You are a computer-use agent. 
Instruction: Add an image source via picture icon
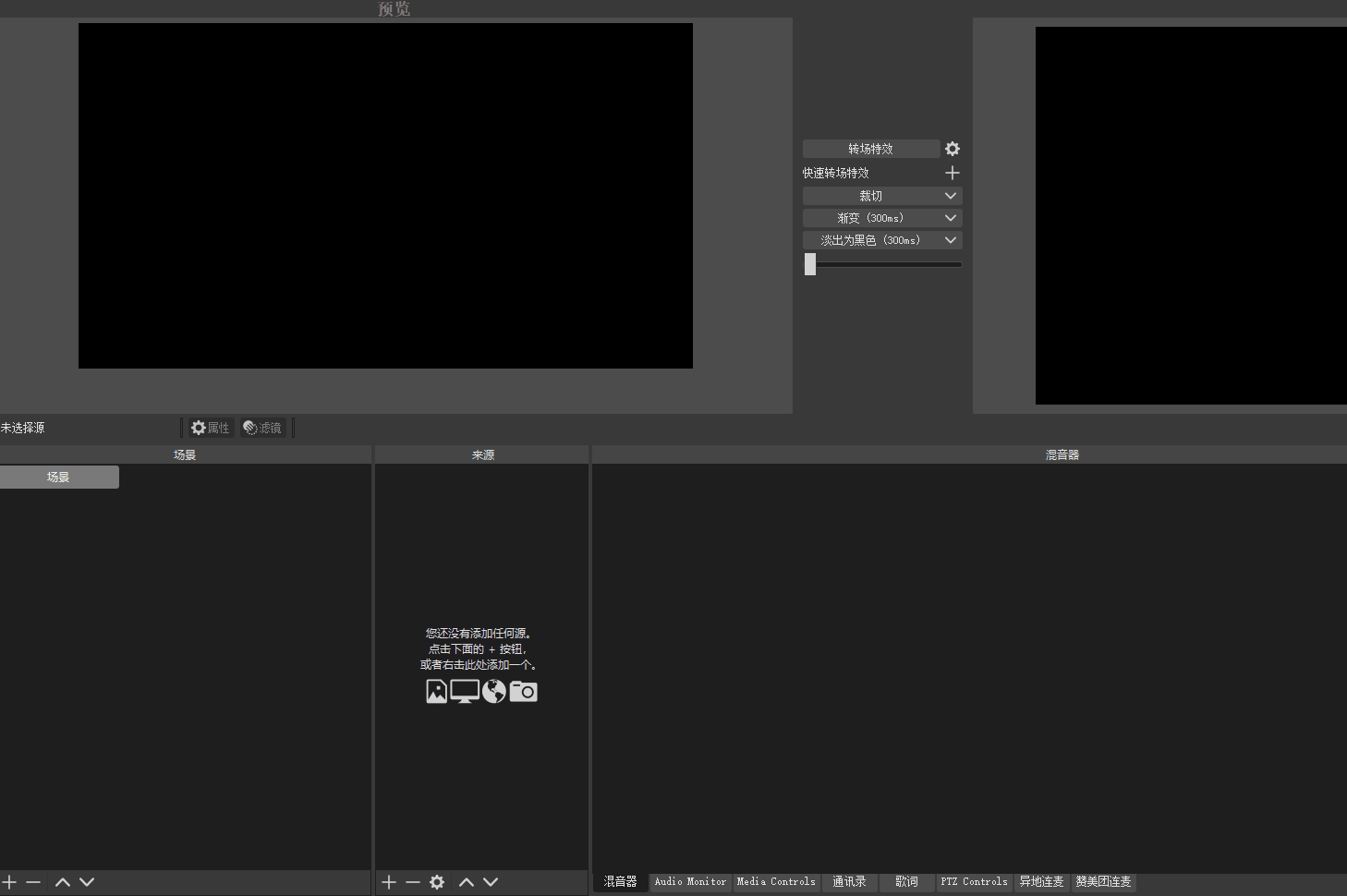436,691
